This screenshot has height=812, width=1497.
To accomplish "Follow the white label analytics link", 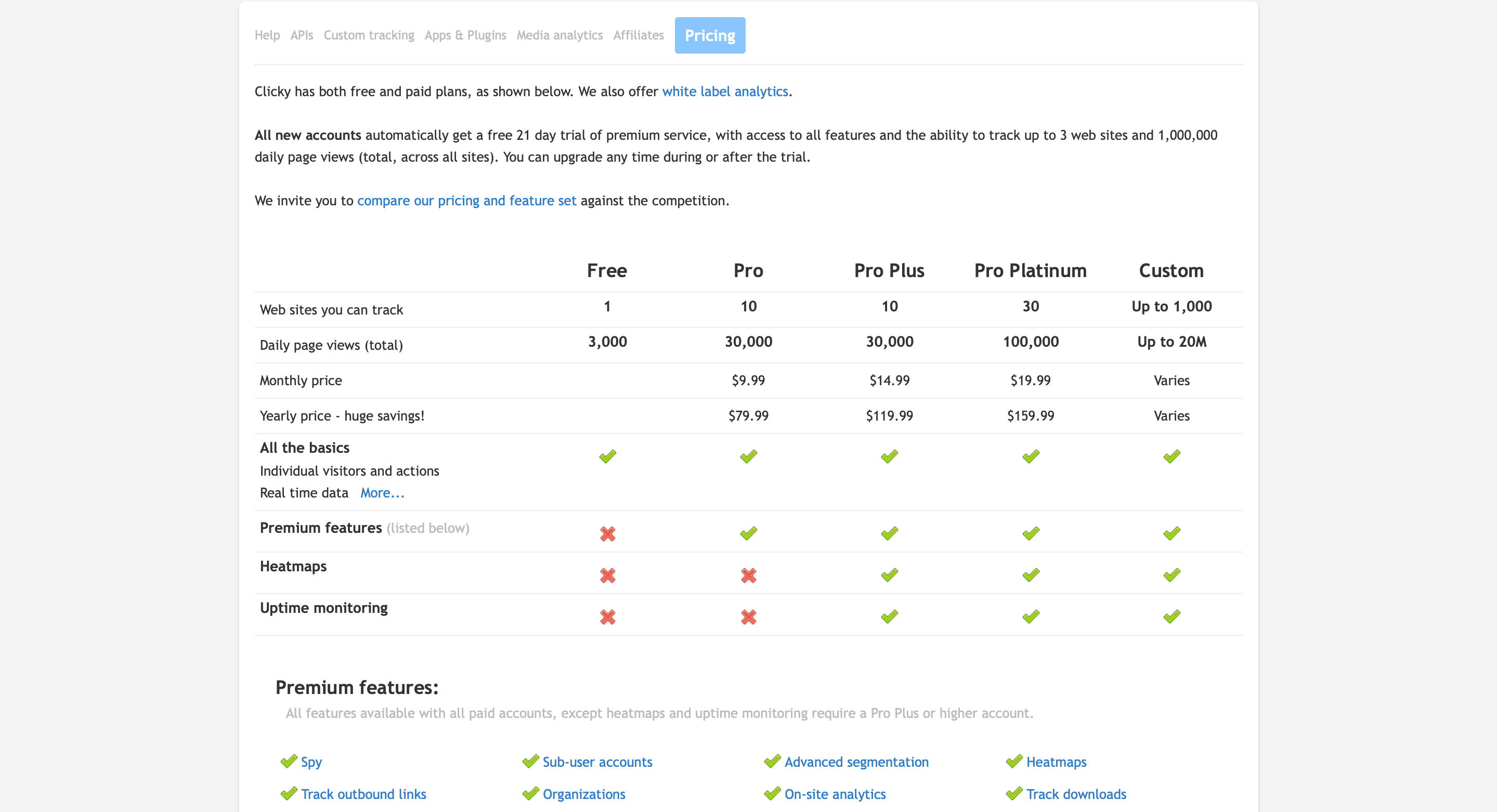I will (x=725, y=92).
